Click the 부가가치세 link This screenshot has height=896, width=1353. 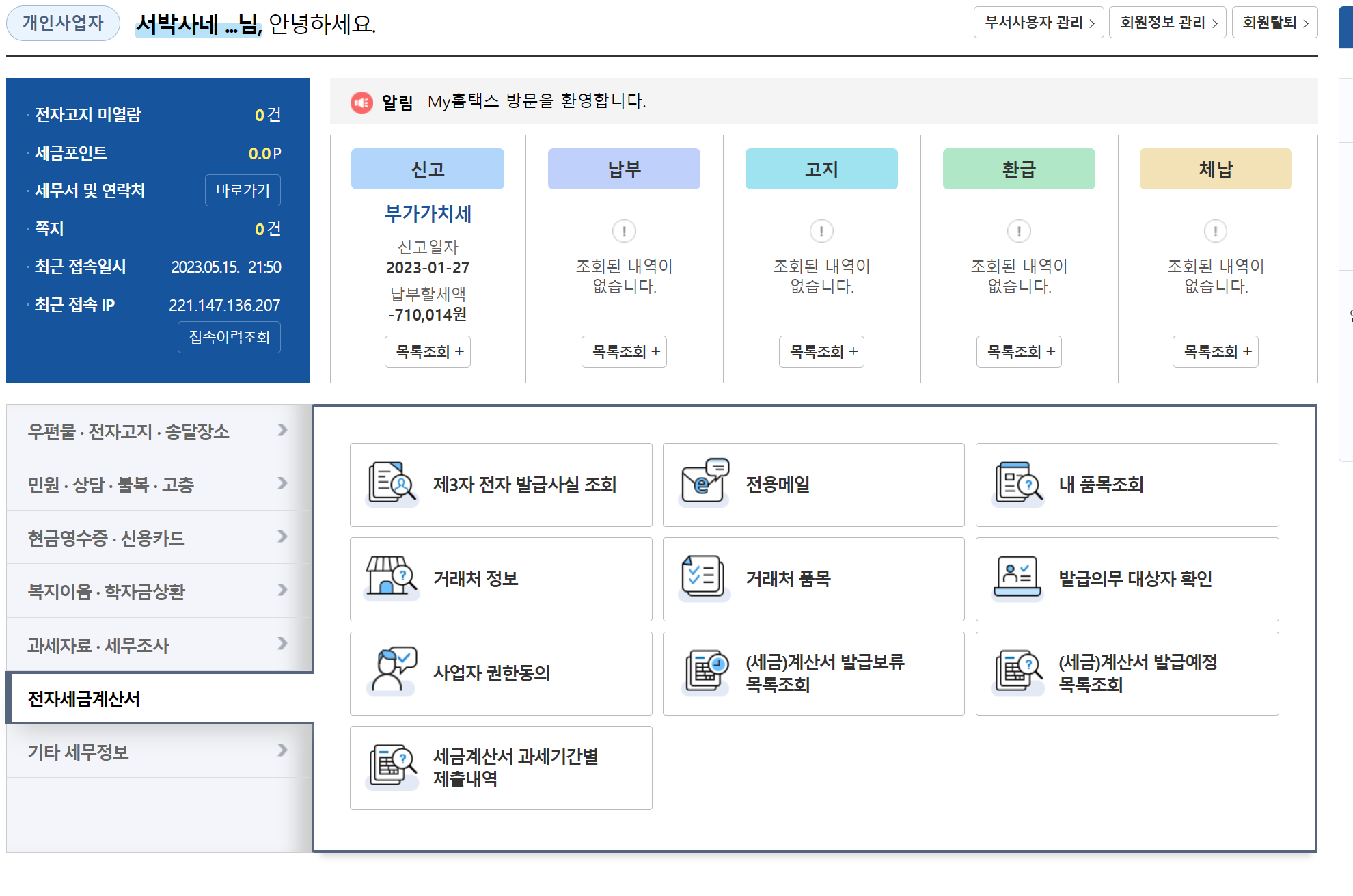[428, 214]
